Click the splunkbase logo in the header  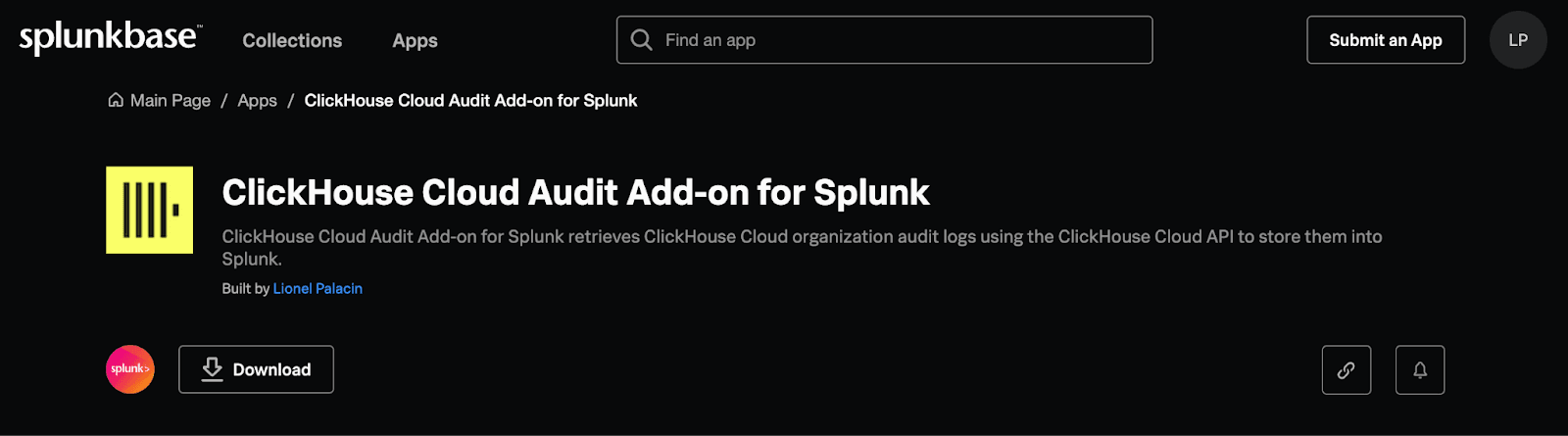pos(110,38)
